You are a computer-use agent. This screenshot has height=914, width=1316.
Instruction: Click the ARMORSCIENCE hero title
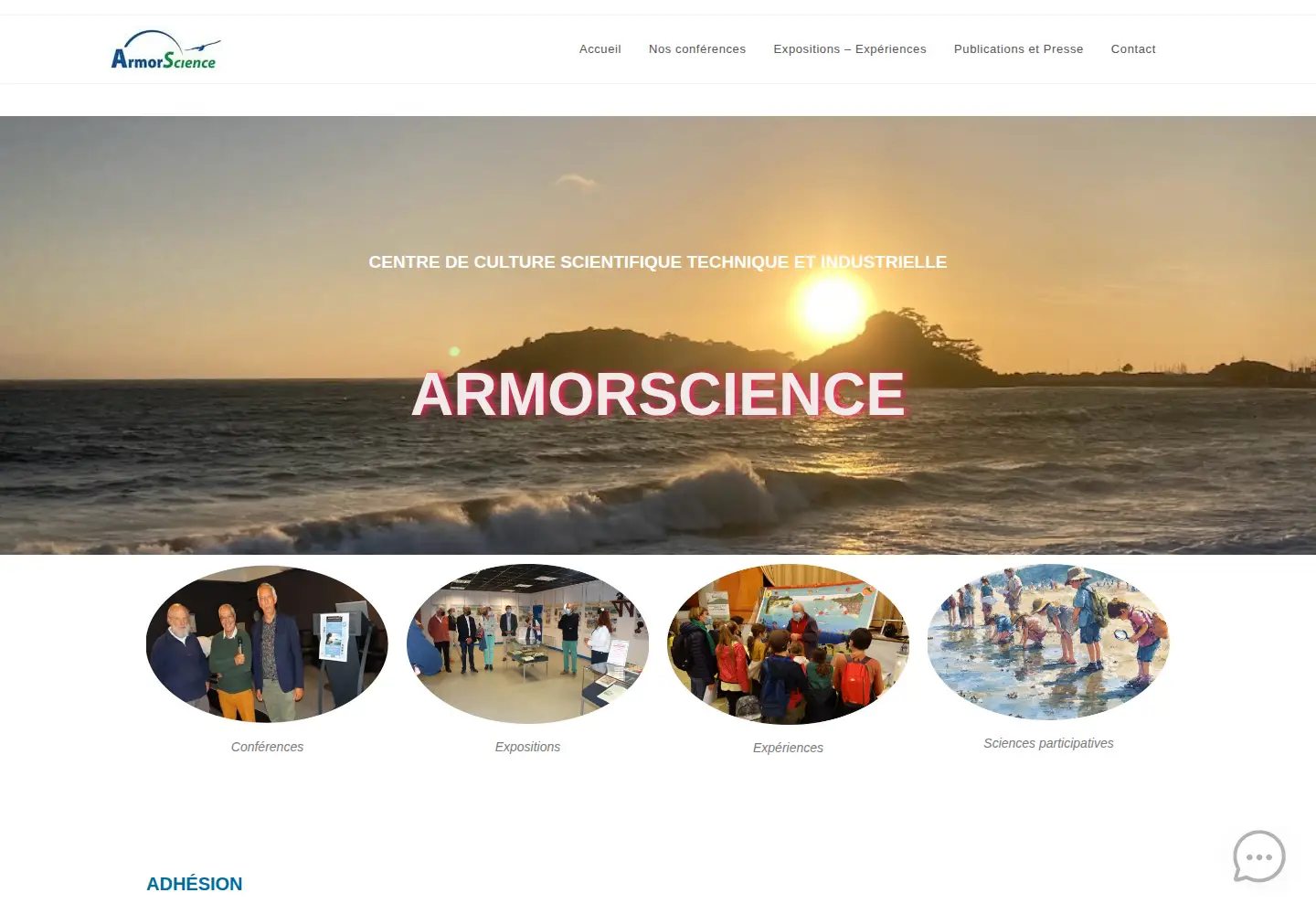(658, 394)
